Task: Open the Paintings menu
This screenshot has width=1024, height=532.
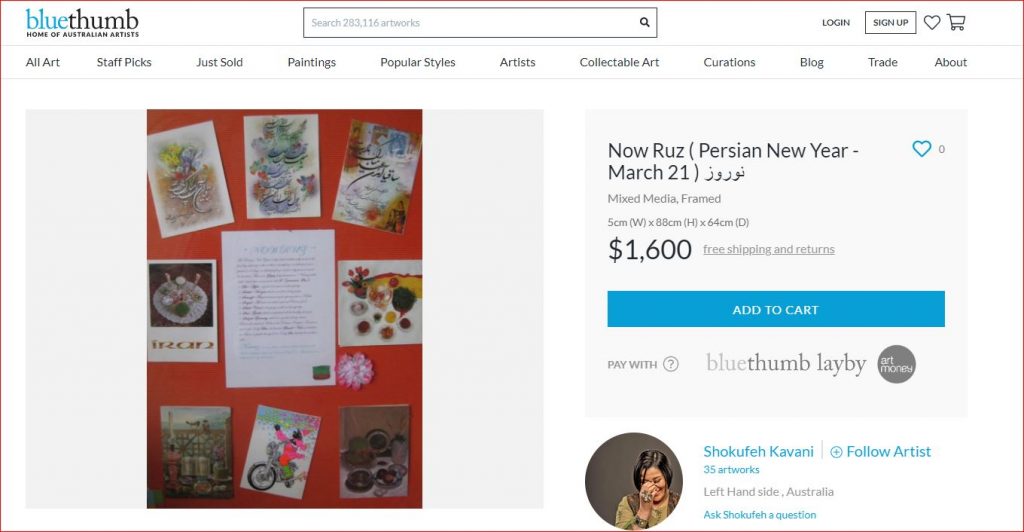Action: pyautogui.click(x=312, y=62)
